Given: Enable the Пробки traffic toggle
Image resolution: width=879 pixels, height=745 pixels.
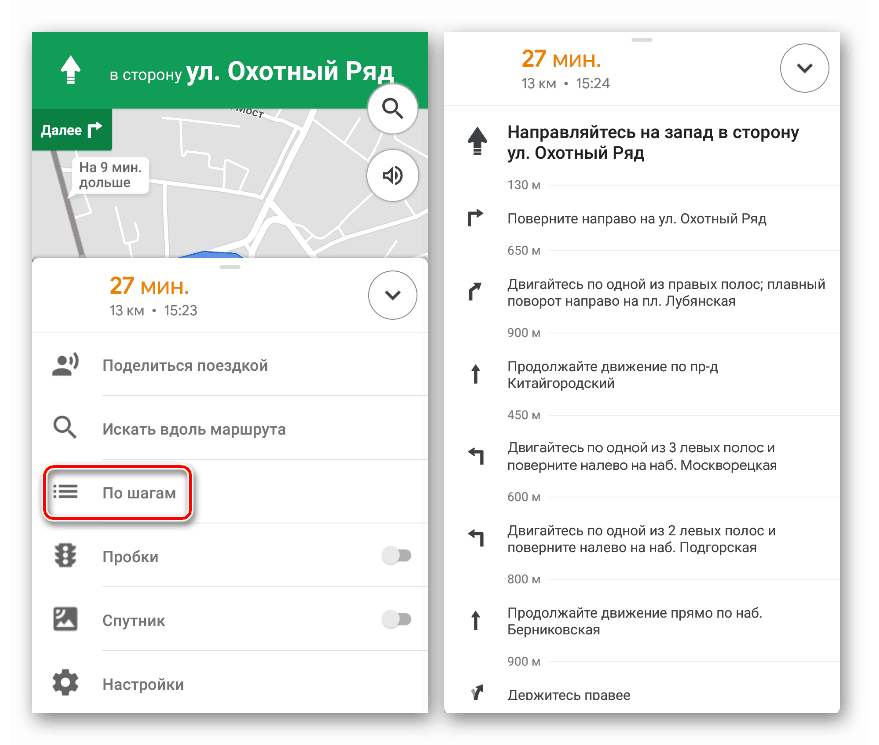Looking at the screenshot, I should pyautogui.click(x=398, y=556).
